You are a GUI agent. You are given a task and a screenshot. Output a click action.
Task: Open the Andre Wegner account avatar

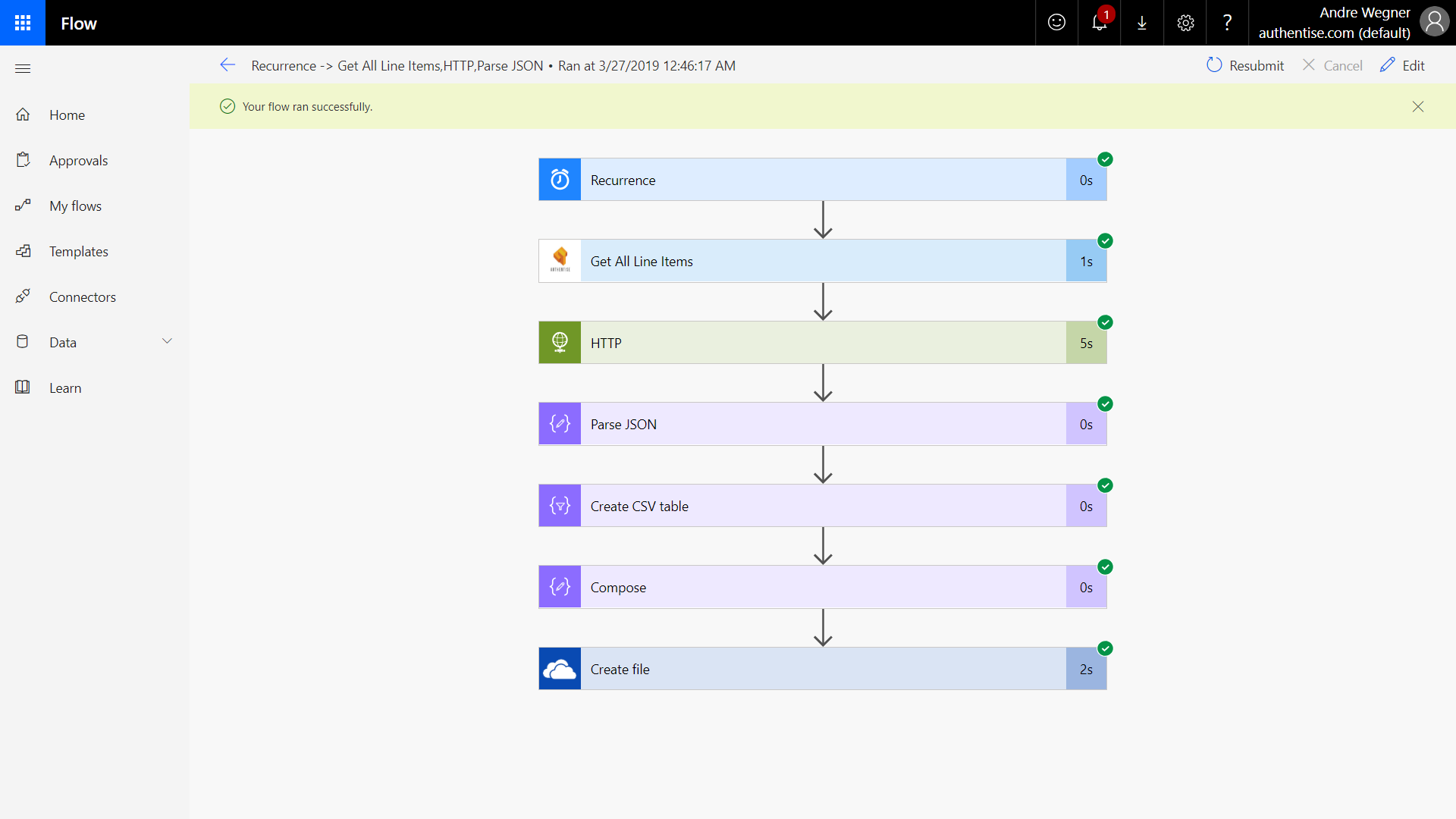pos(1434,22)
